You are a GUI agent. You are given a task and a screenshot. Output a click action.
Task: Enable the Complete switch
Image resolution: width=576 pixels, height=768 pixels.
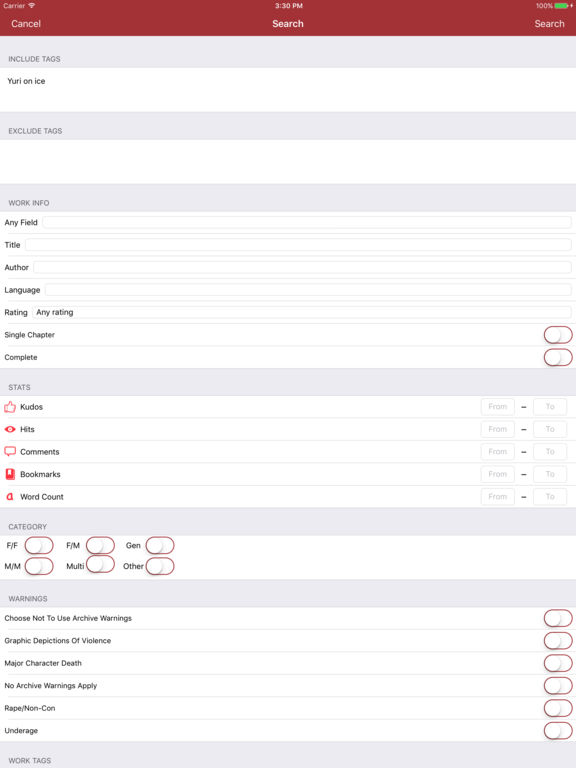point(558,358)
